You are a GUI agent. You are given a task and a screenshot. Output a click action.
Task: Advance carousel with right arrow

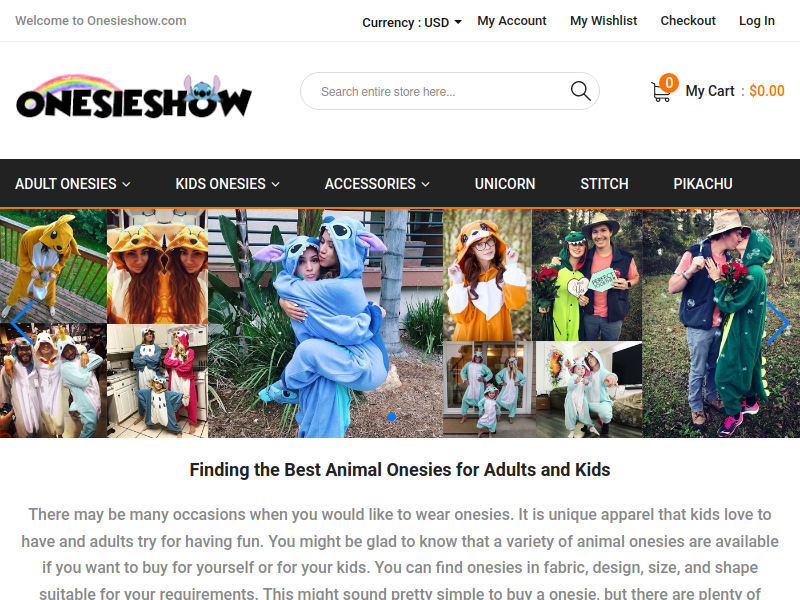(778, 323)
